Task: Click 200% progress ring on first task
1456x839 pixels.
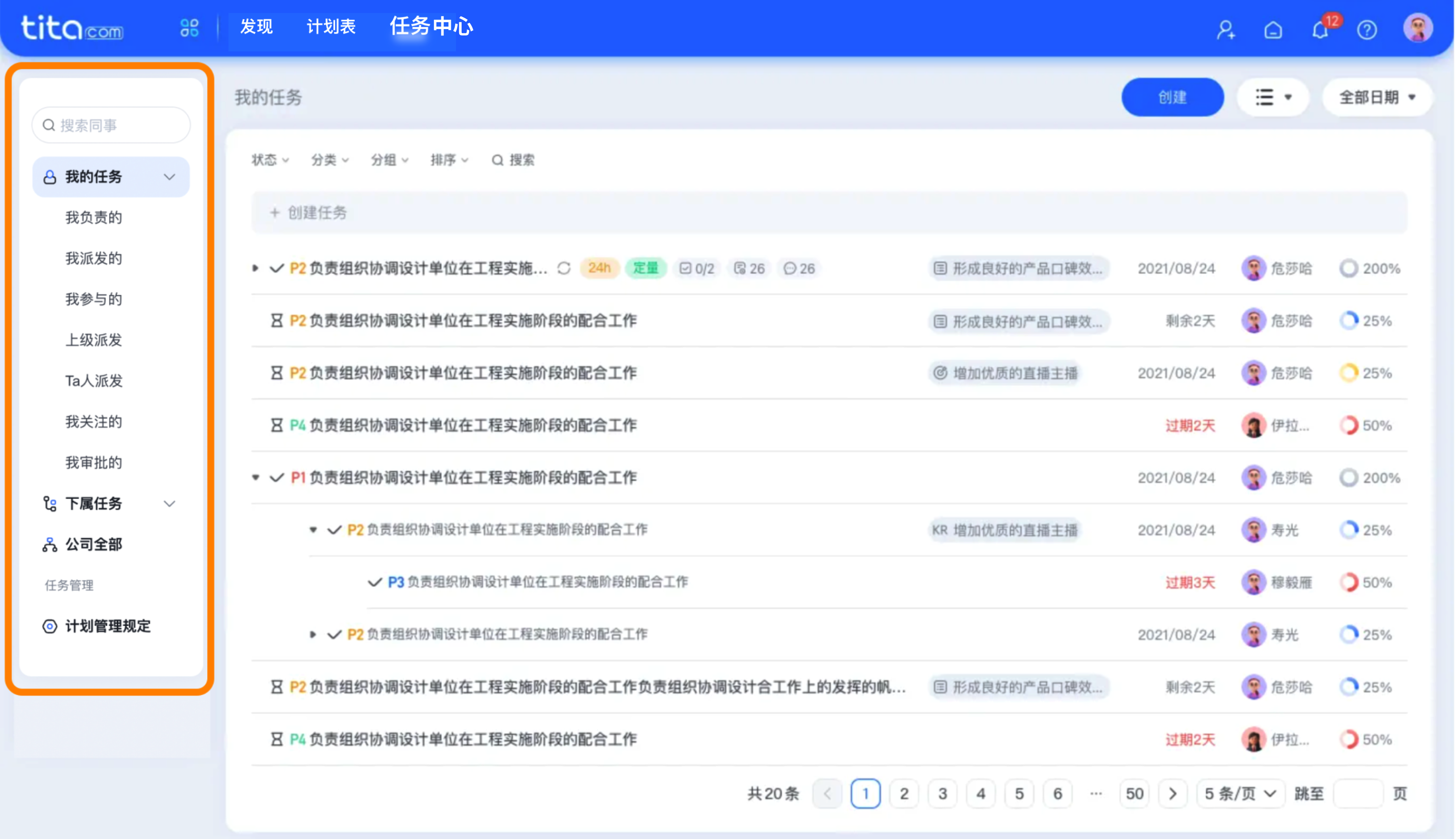Action: point(1349,269)
